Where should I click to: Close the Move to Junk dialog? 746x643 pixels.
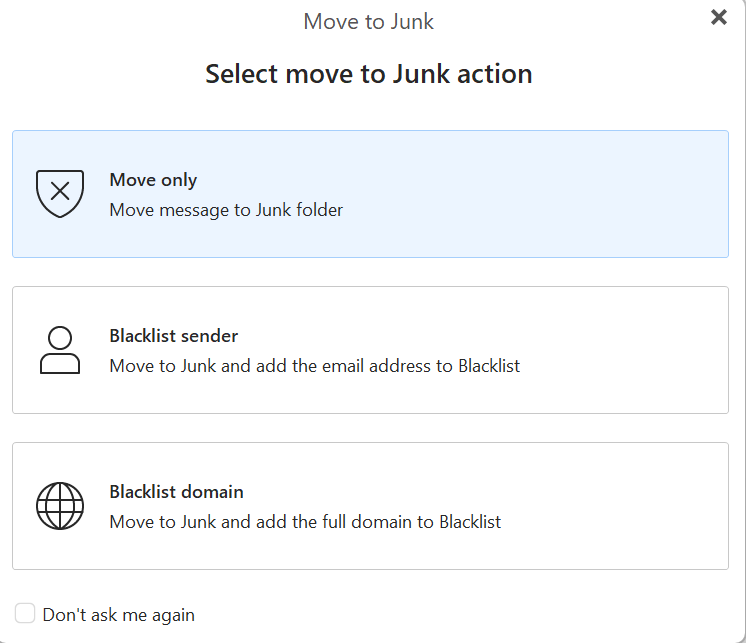pyautogui.click(x=718, y=17)
